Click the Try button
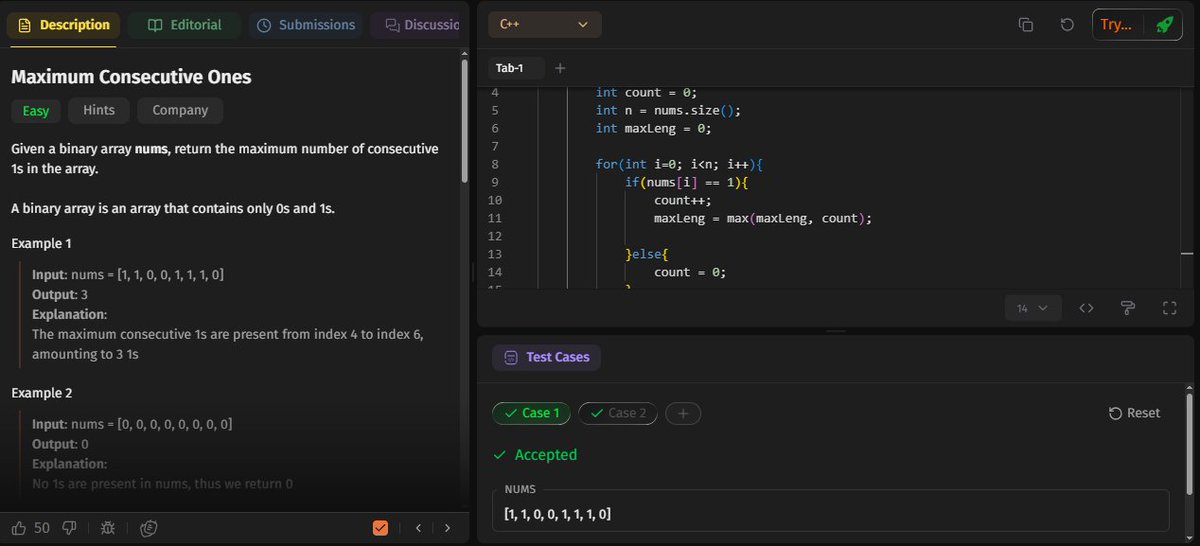This screenshot has height=546, width=1200. pyautogui.click(x=1116, y=25)
